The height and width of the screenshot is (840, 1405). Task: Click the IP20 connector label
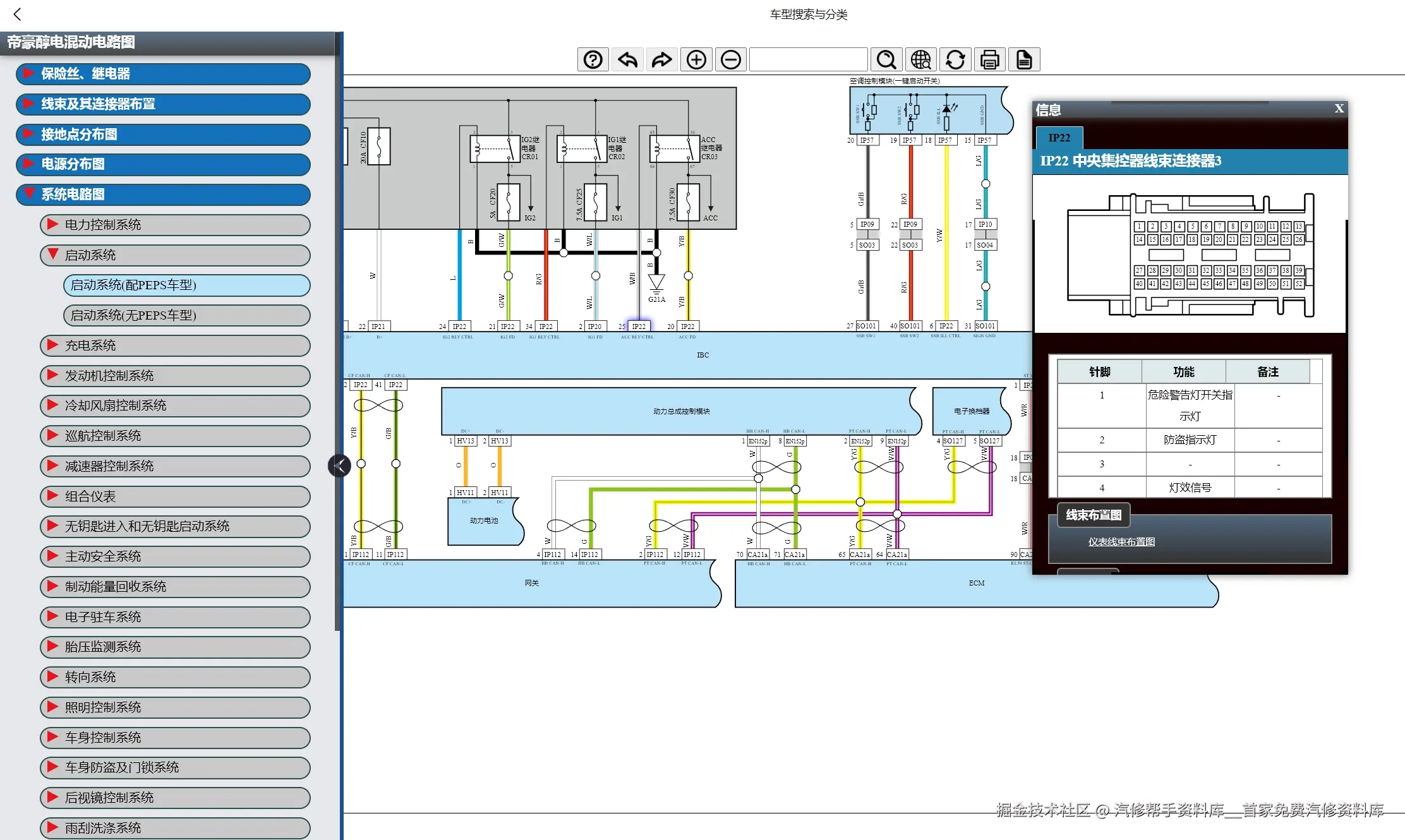[x=594, y=327]
